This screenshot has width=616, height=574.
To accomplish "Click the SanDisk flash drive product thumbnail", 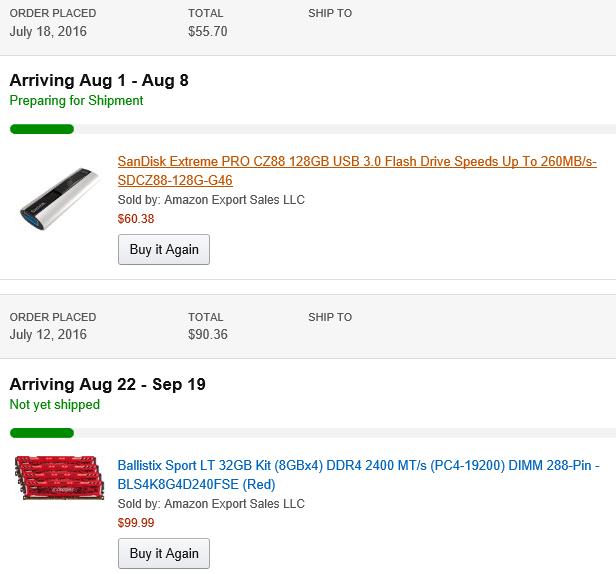I will pyautogui.click(x=60, y=198).
